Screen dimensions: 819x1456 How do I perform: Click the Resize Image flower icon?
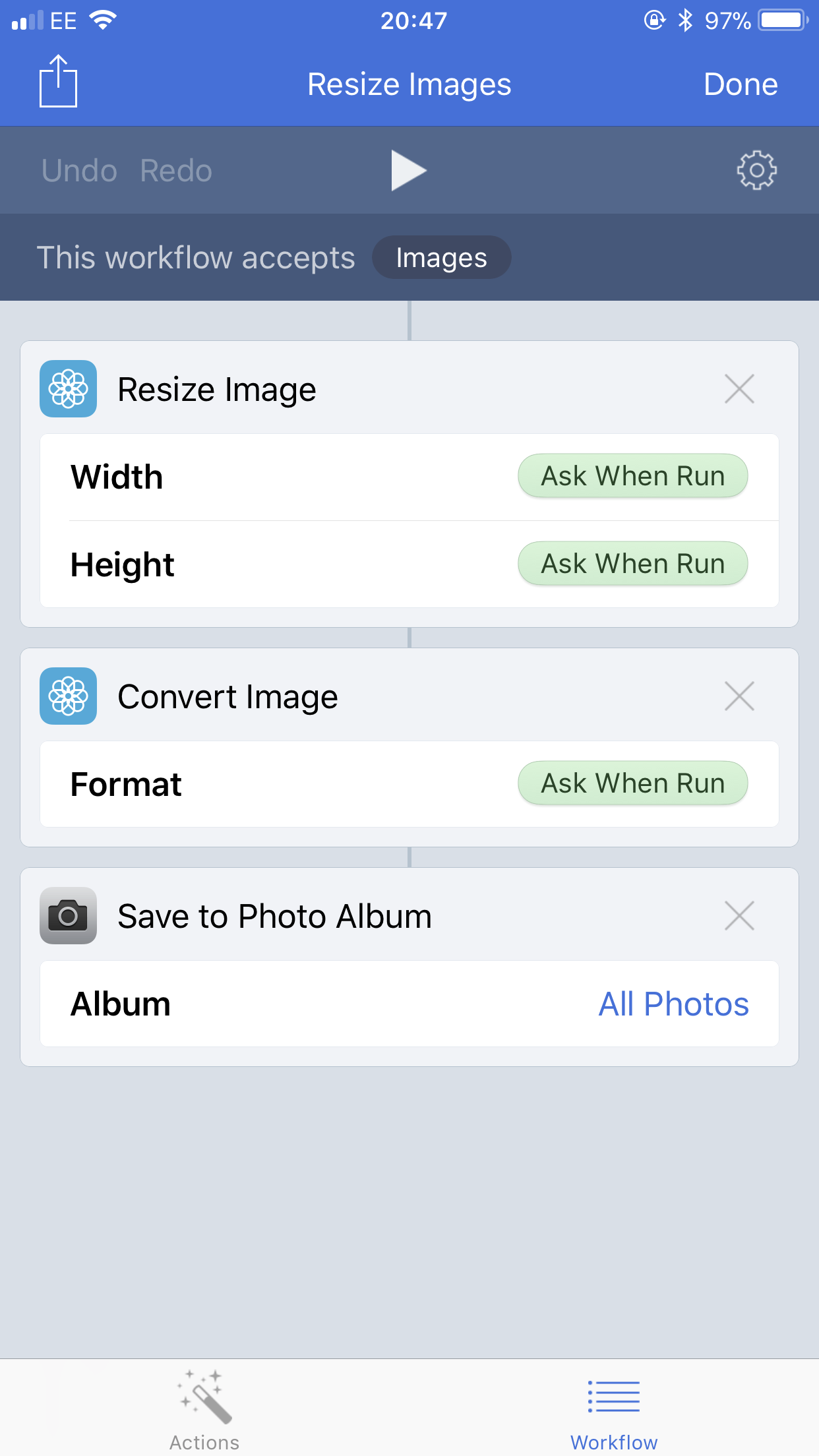[x=69, y=388]
